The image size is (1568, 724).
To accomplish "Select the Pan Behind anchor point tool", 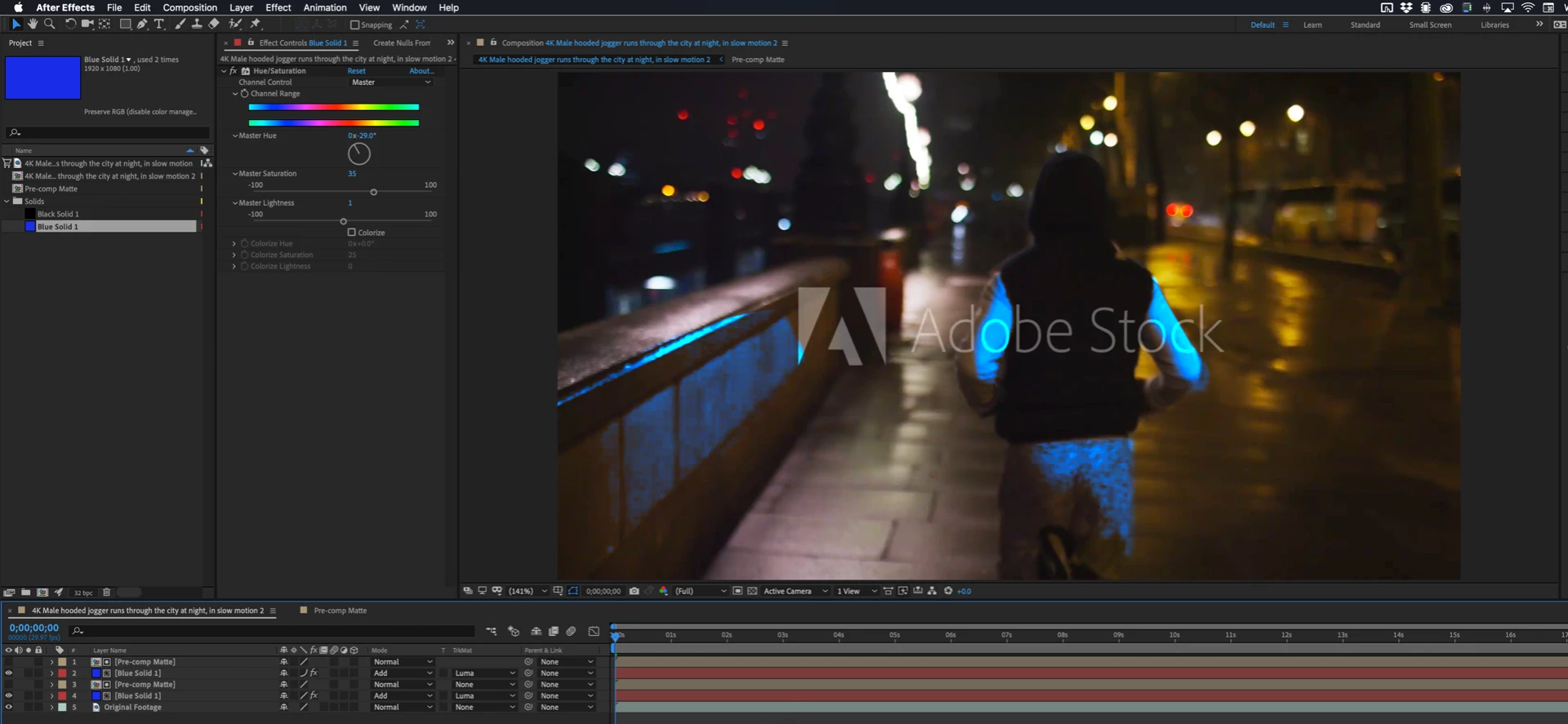I will (105, 24).
